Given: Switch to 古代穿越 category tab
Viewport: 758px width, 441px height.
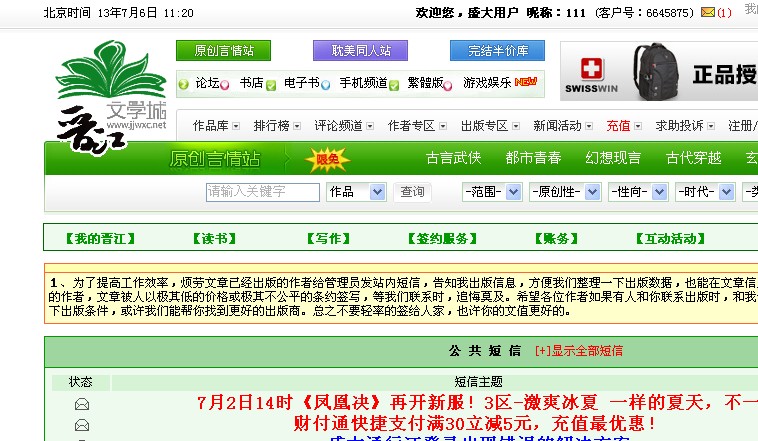Looking at the screenshot, I should click(693, 158).
